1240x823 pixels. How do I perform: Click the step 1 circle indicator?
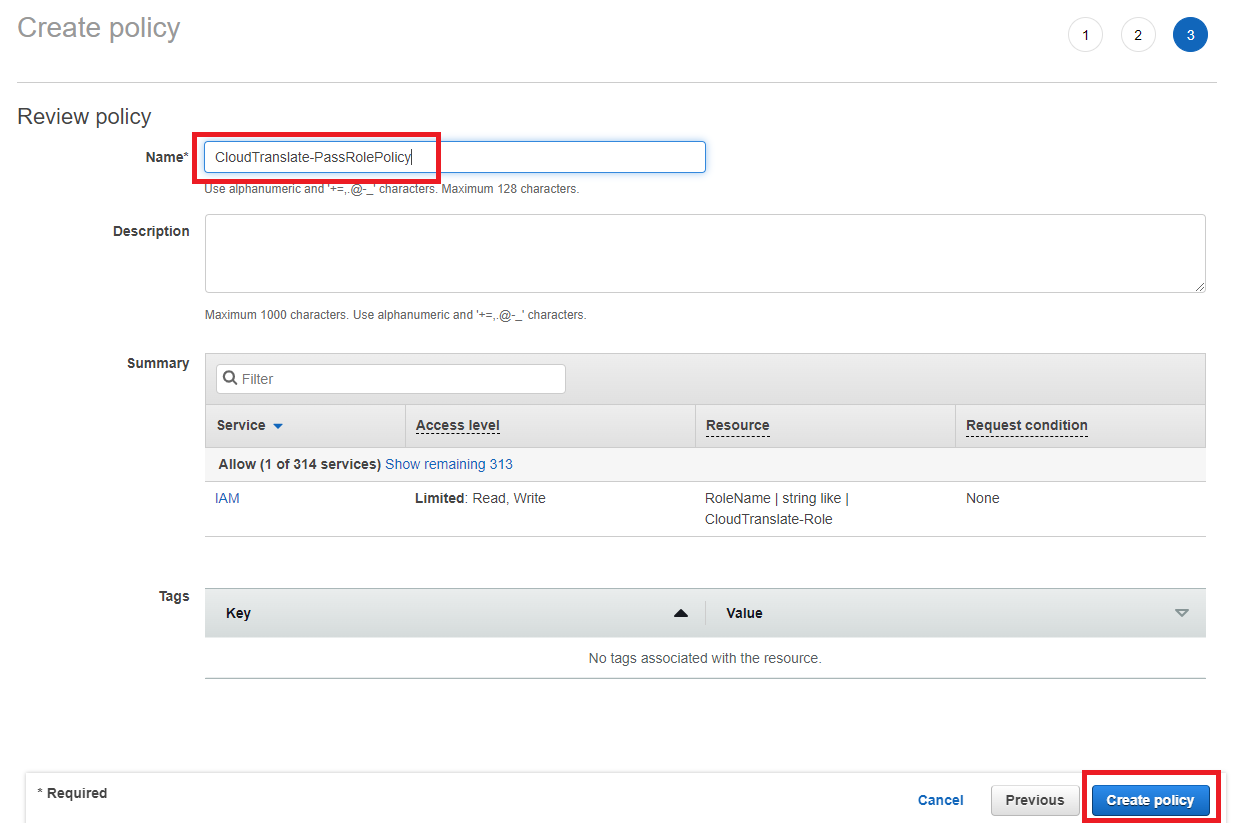click(x=1085, y=36)
